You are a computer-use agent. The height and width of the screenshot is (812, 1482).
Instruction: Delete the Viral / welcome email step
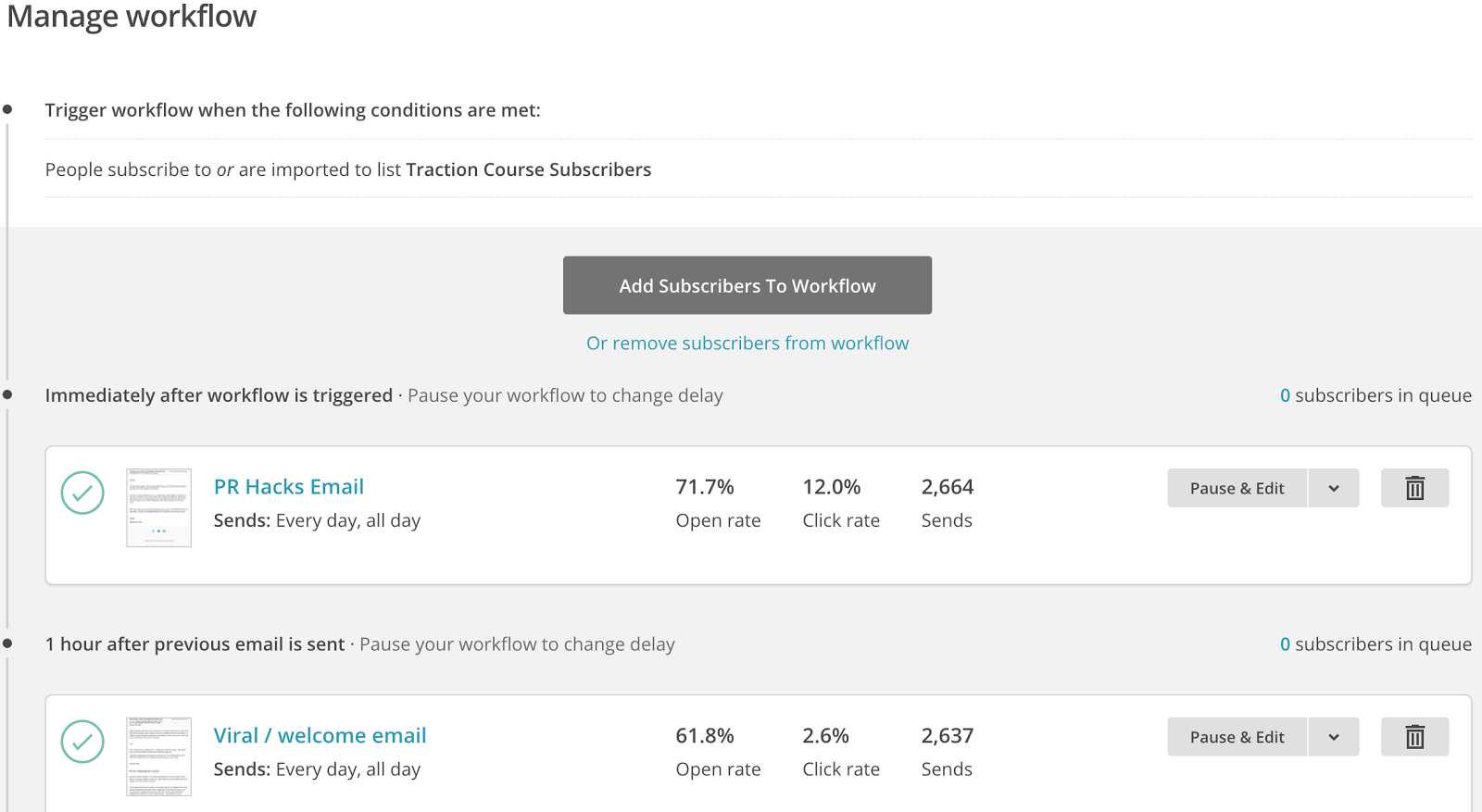coord(1414,737)
